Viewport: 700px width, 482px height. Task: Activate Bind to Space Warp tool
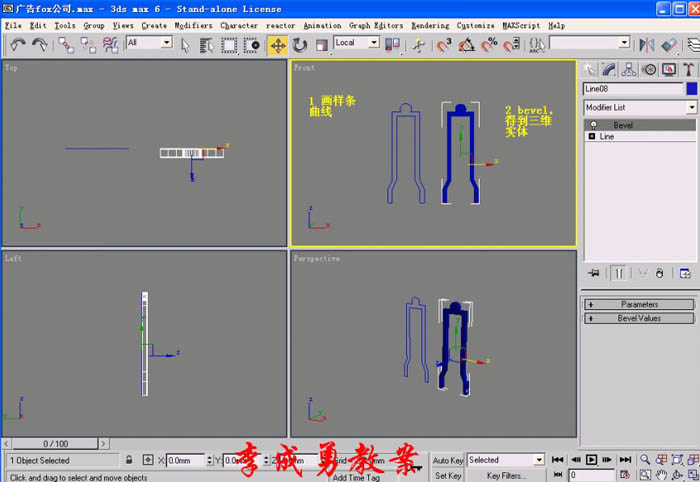(110, 45)
